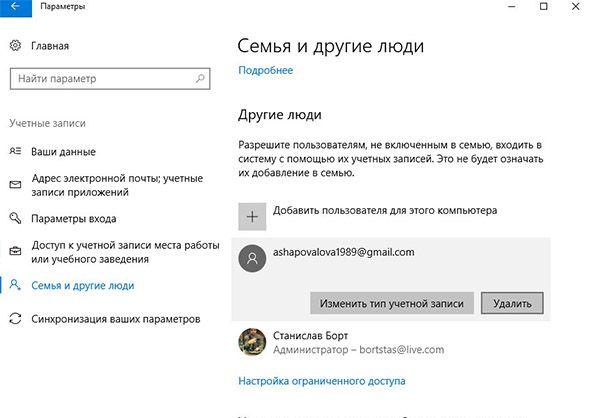Click the sync arrows icon

(x=15, y=318)
